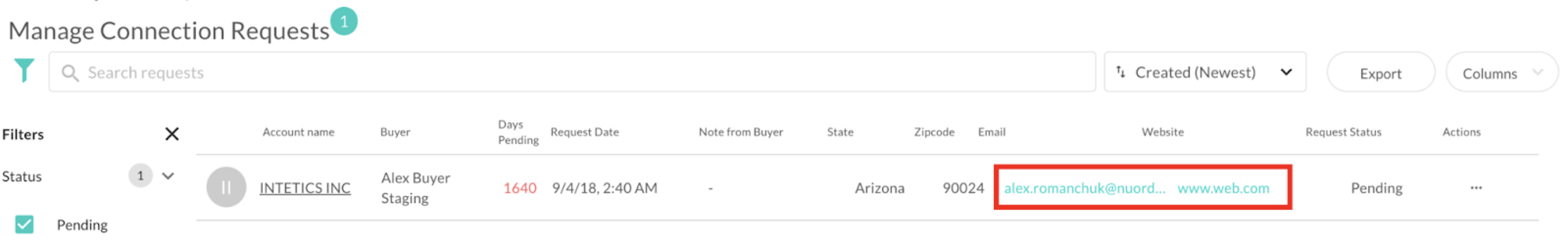
Task: Click into the Search requests field
Action: coord(572,72)
